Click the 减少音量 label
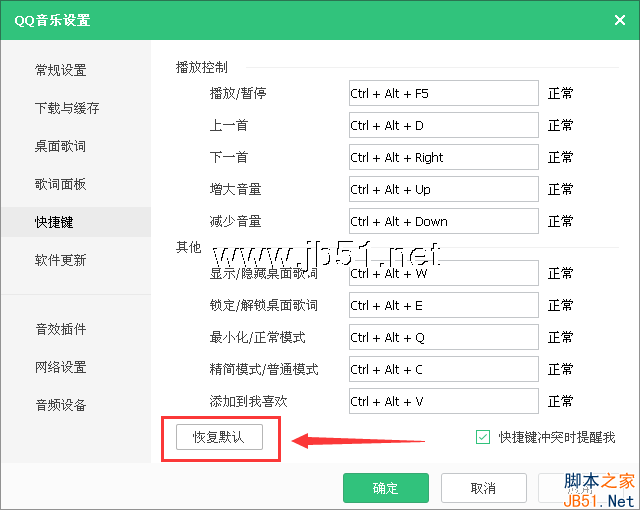 click(236, 222)
